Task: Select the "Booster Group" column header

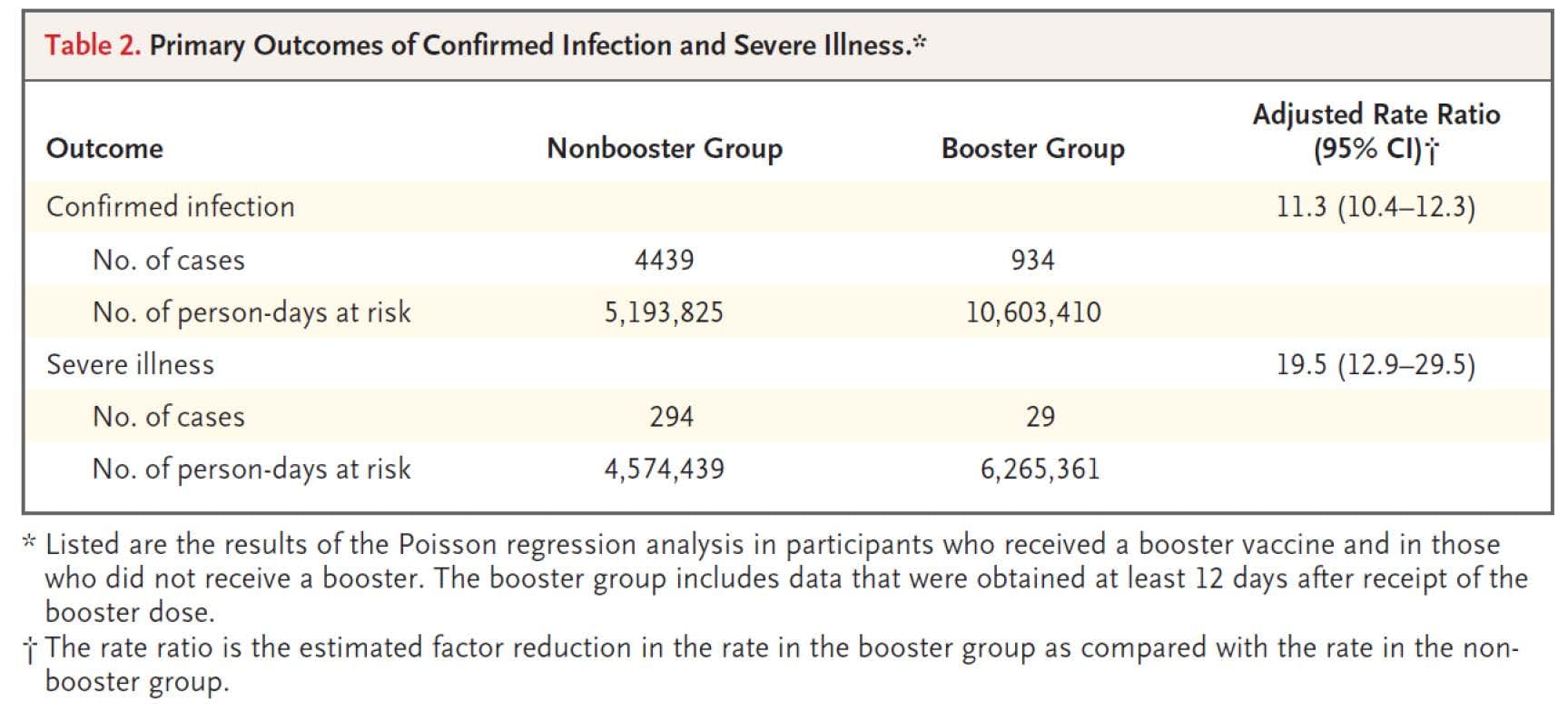Action: [1032, 148]
